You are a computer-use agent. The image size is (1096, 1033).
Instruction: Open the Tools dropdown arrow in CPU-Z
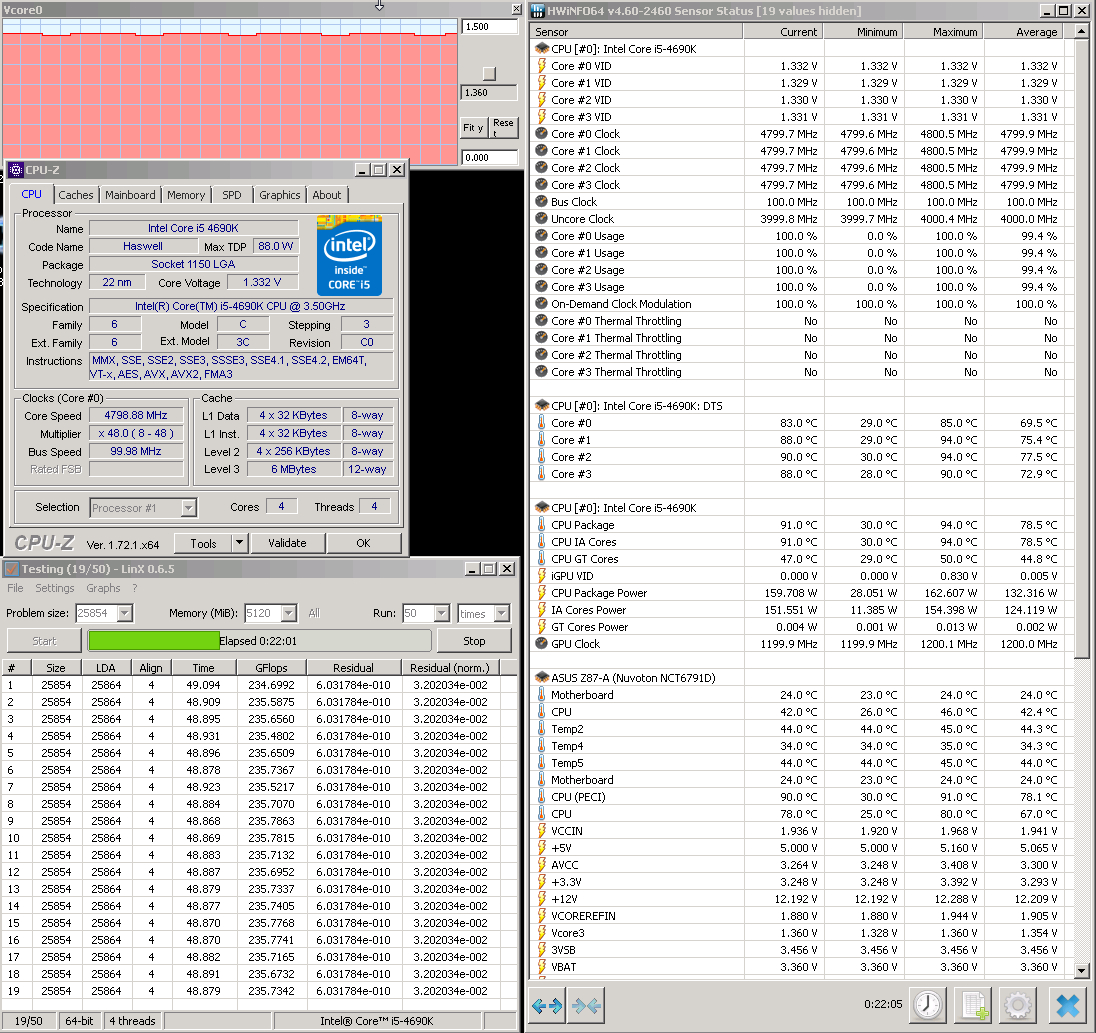tap(240, 542)
